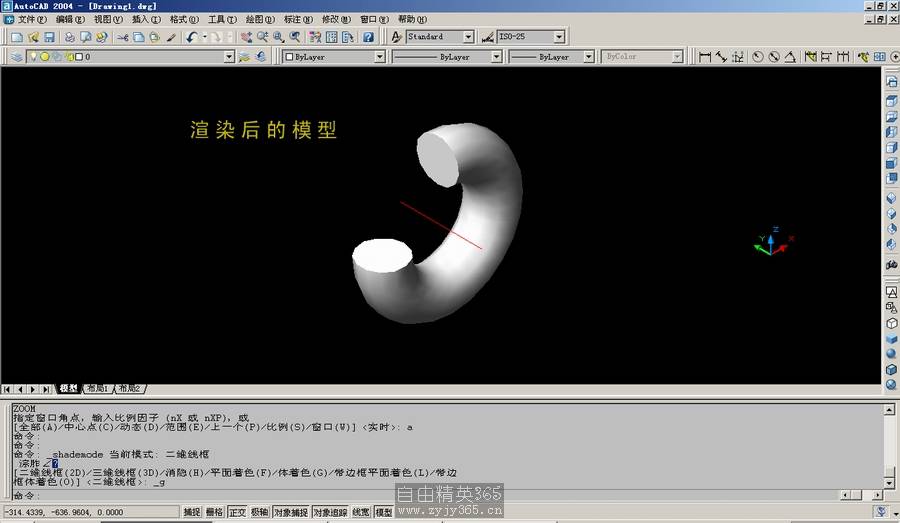Expand the ISO-25 dimension style dropdown
This screenshot has height=523, width=900.
(559, 37)
